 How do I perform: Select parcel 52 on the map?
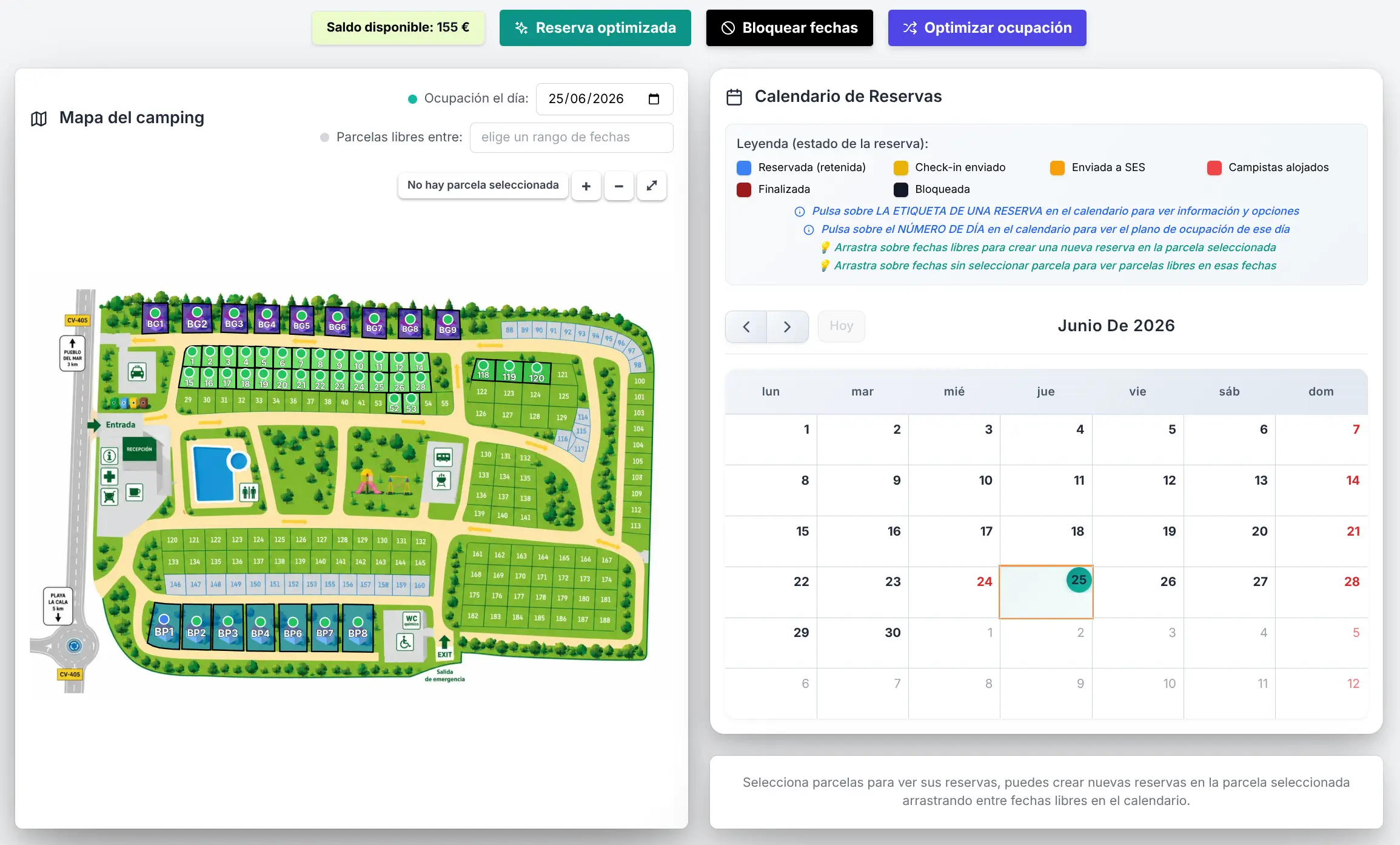(x=394, y=403)
